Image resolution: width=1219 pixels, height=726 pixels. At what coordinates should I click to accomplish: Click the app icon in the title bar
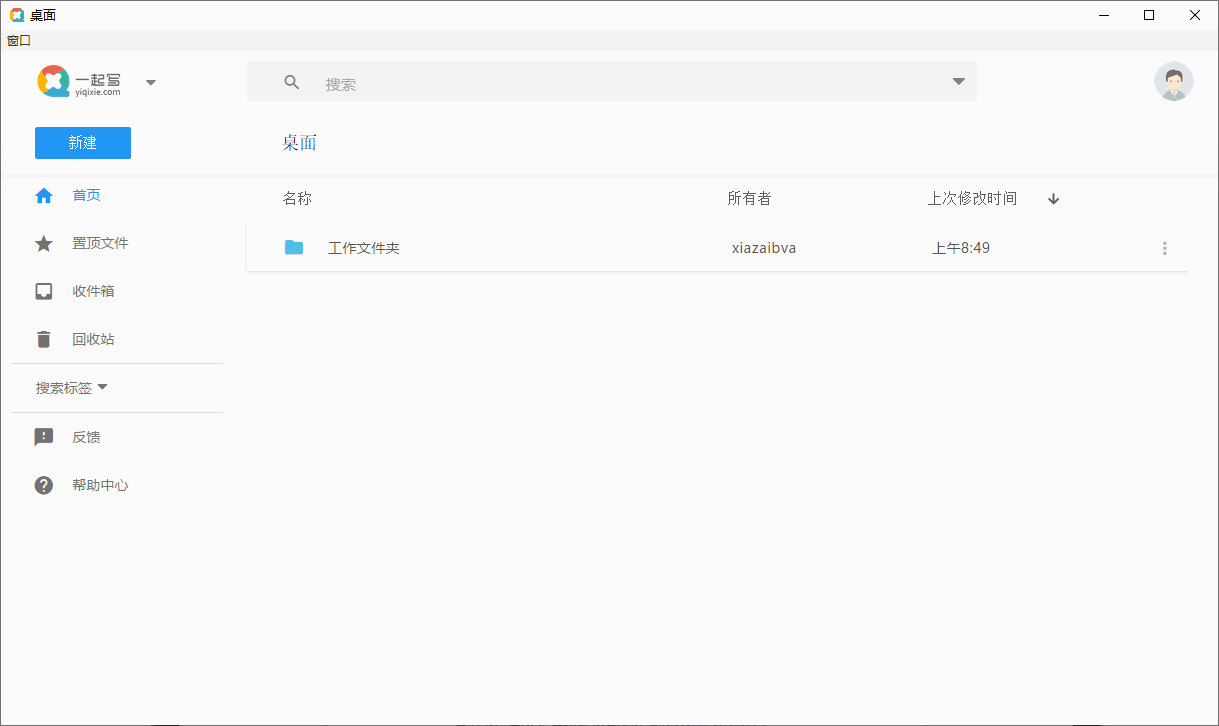click(17, 15)
